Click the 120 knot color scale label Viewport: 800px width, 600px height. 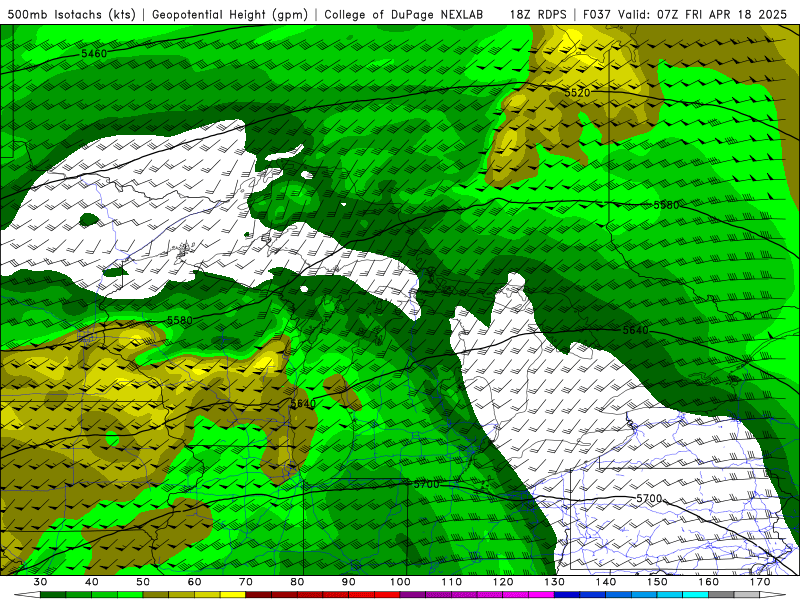503,582
